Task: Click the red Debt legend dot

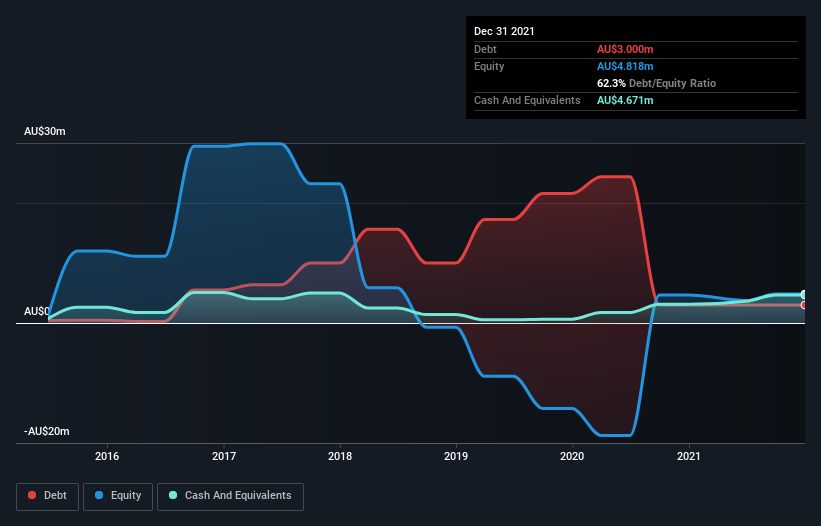Action: [32, 495]
